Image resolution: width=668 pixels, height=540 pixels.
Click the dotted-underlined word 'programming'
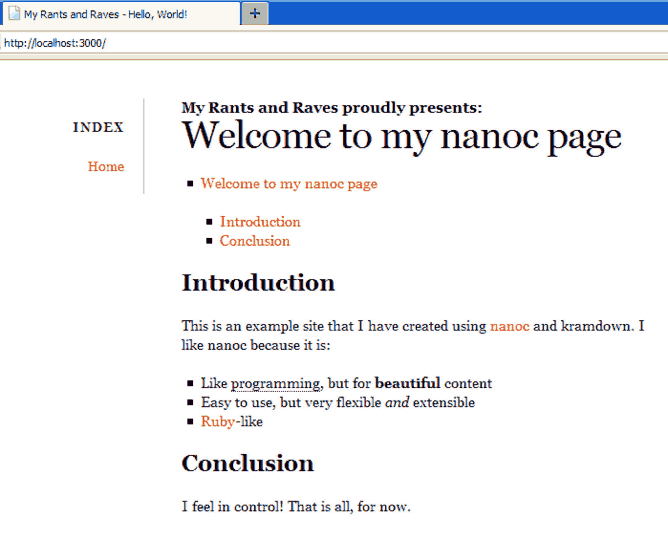click(275, 384)
